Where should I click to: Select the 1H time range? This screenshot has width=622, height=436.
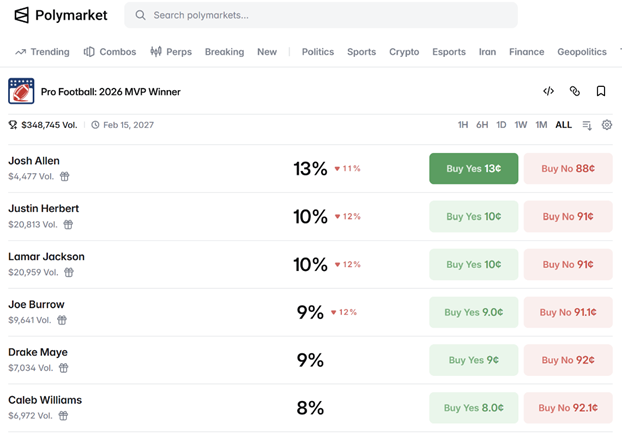click(x=463, y=125)
